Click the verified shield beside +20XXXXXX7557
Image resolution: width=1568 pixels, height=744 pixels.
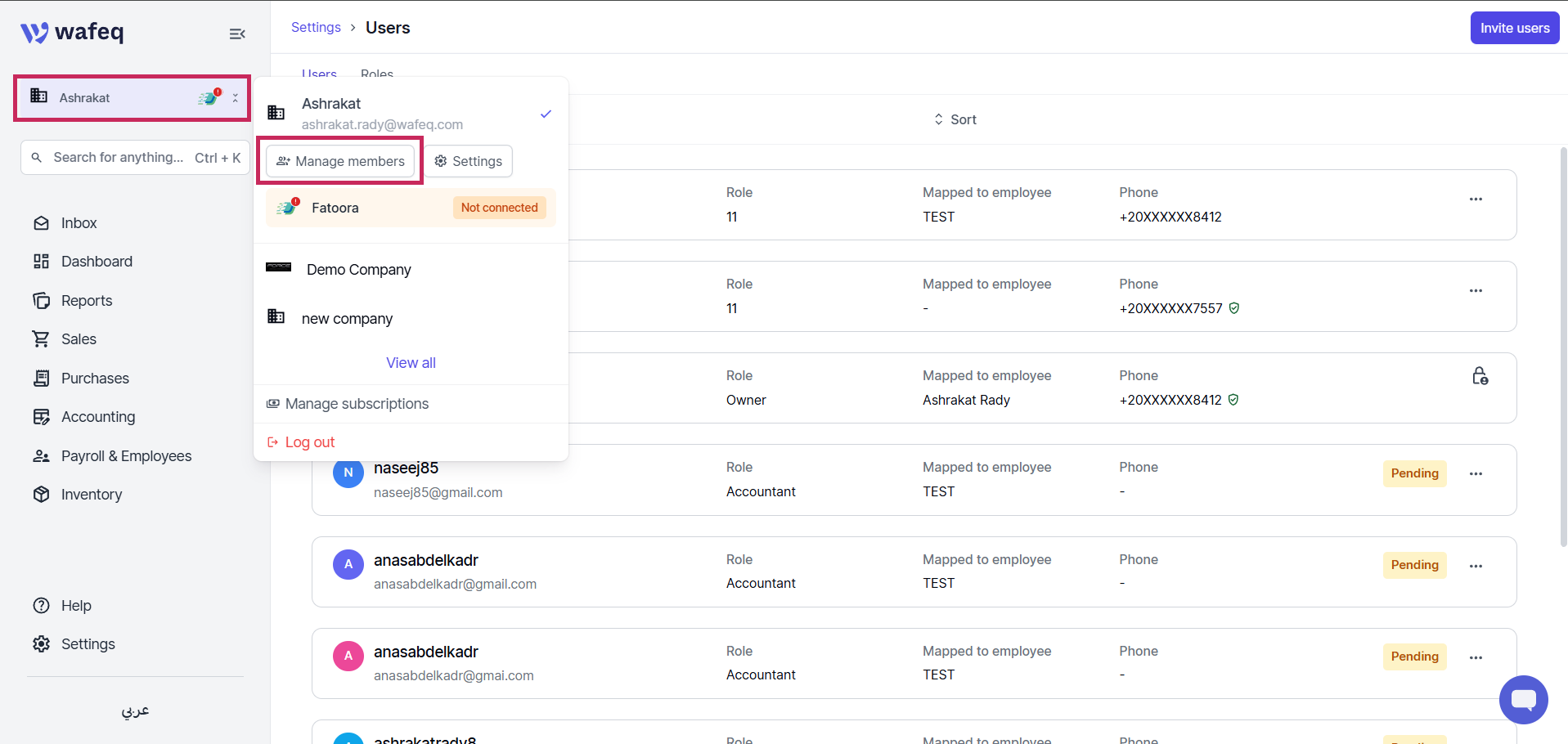coord(1234,308)
